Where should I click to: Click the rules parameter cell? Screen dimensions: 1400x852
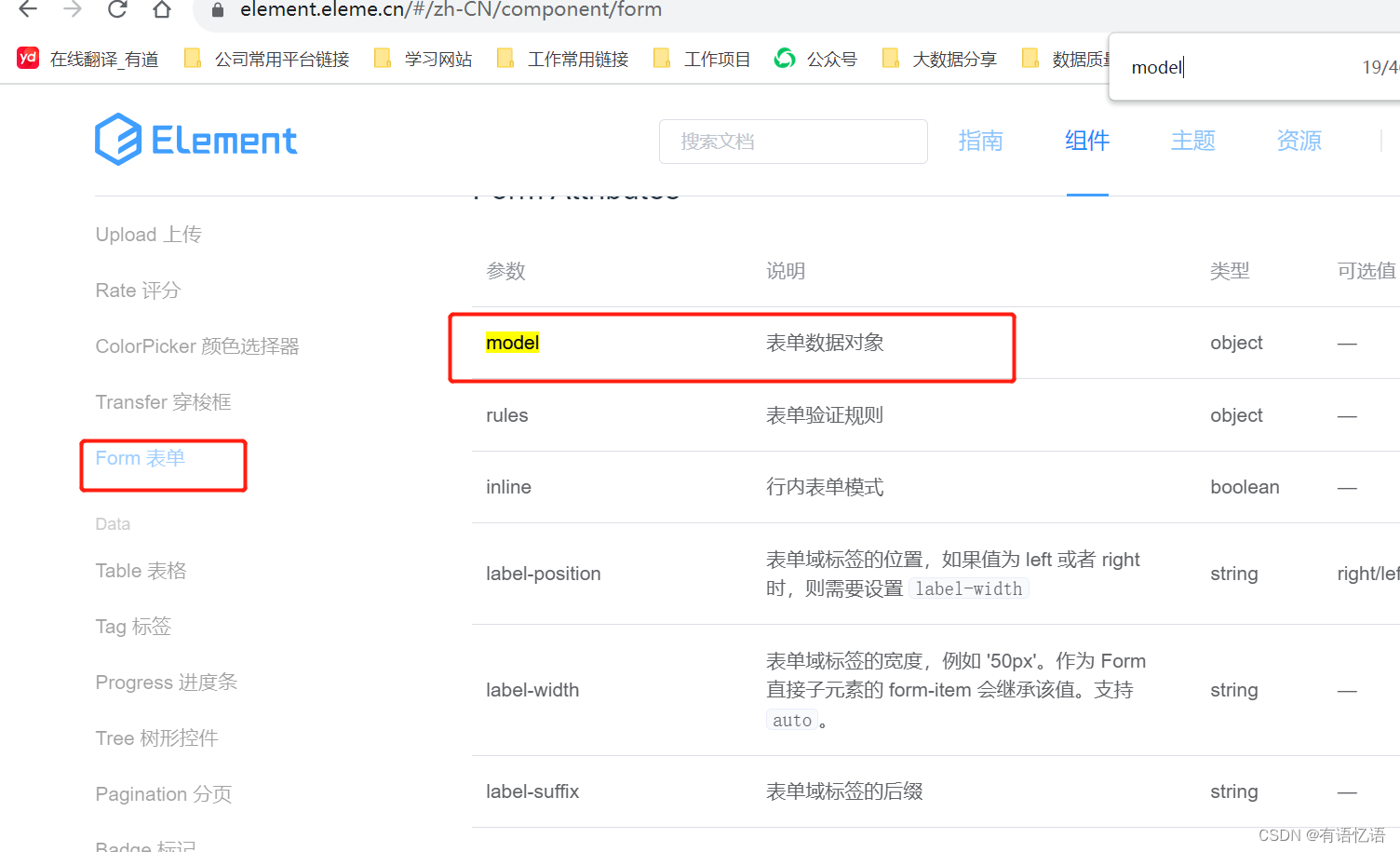507,415
